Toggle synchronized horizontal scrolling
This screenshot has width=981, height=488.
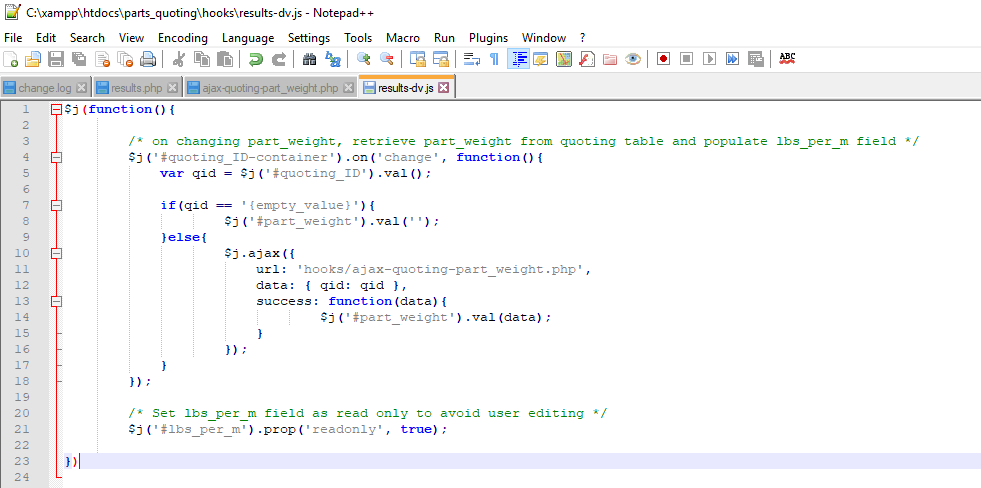click(x=441, y=59)
